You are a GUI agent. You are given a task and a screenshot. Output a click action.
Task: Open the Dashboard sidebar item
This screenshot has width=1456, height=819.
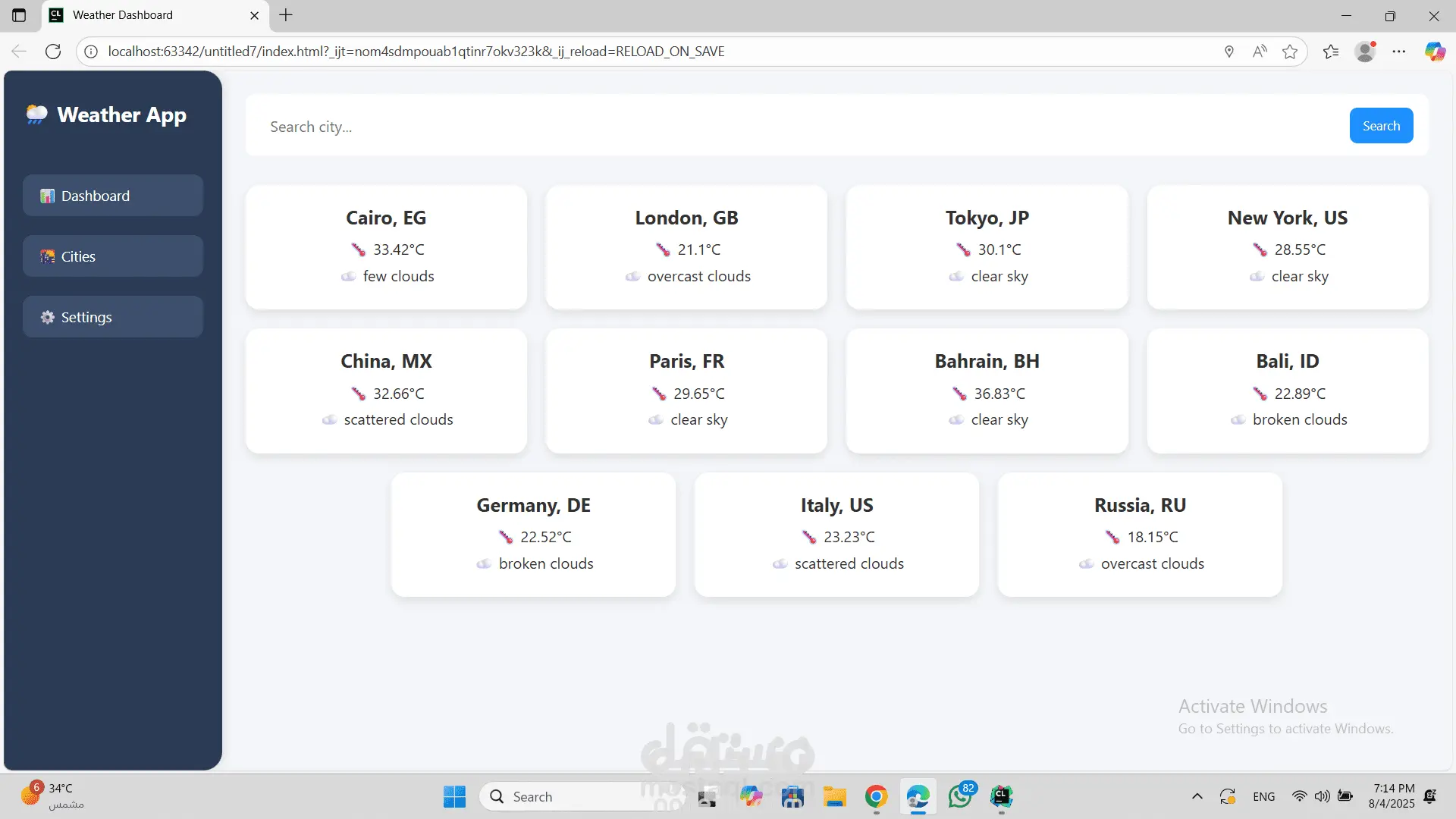[x=113, y=196]
